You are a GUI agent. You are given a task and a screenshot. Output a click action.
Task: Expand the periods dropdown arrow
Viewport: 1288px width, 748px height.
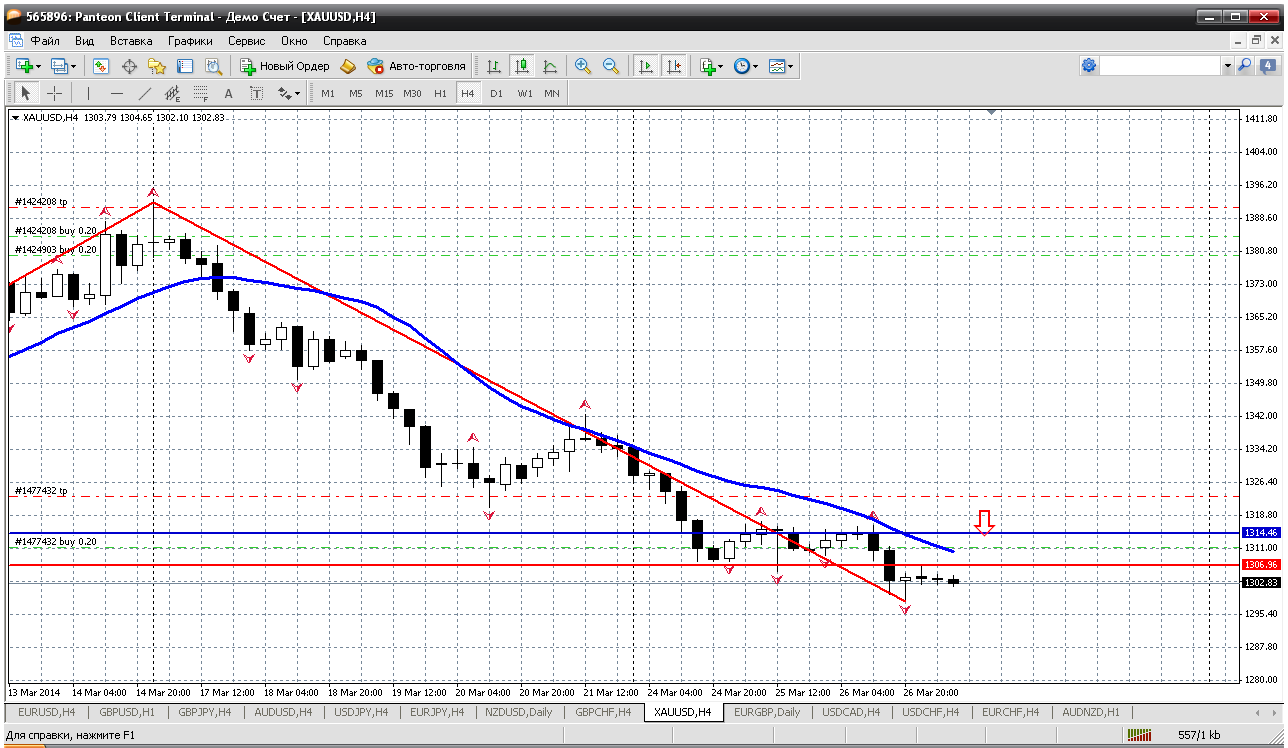coord(755,66)
